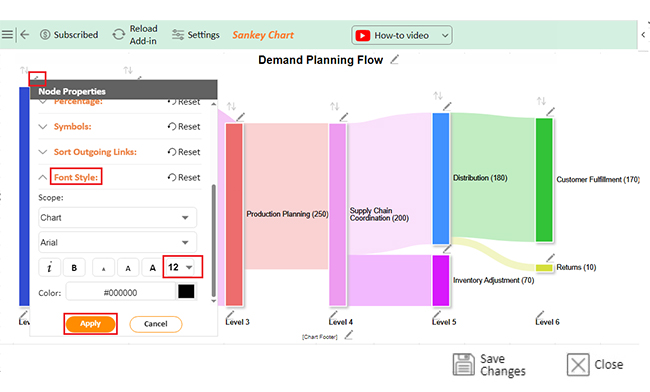Edit the Distribution node pencil
Viewport: 650px width, 392px height.
pyautogui.click(x=446, y=106)
